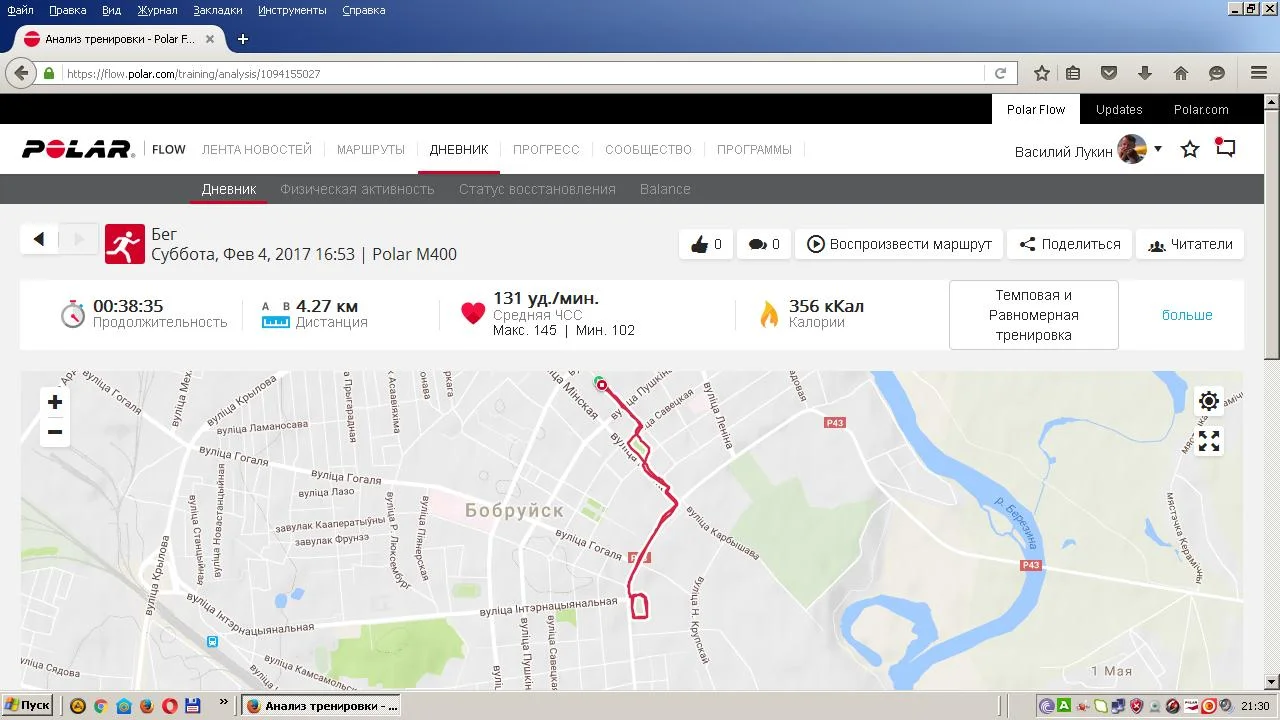Close the Анализ тренировки tab
Viewport: 1280px width, 720px height.
(x=210, y=39)
